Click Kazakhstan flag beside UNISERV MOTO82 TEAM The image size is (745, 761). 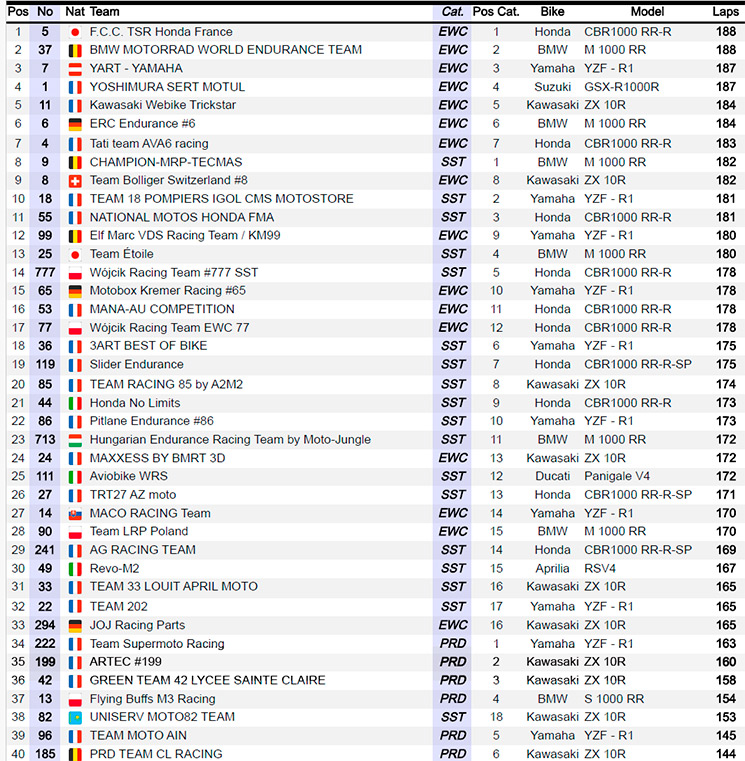tap(75, 718)
